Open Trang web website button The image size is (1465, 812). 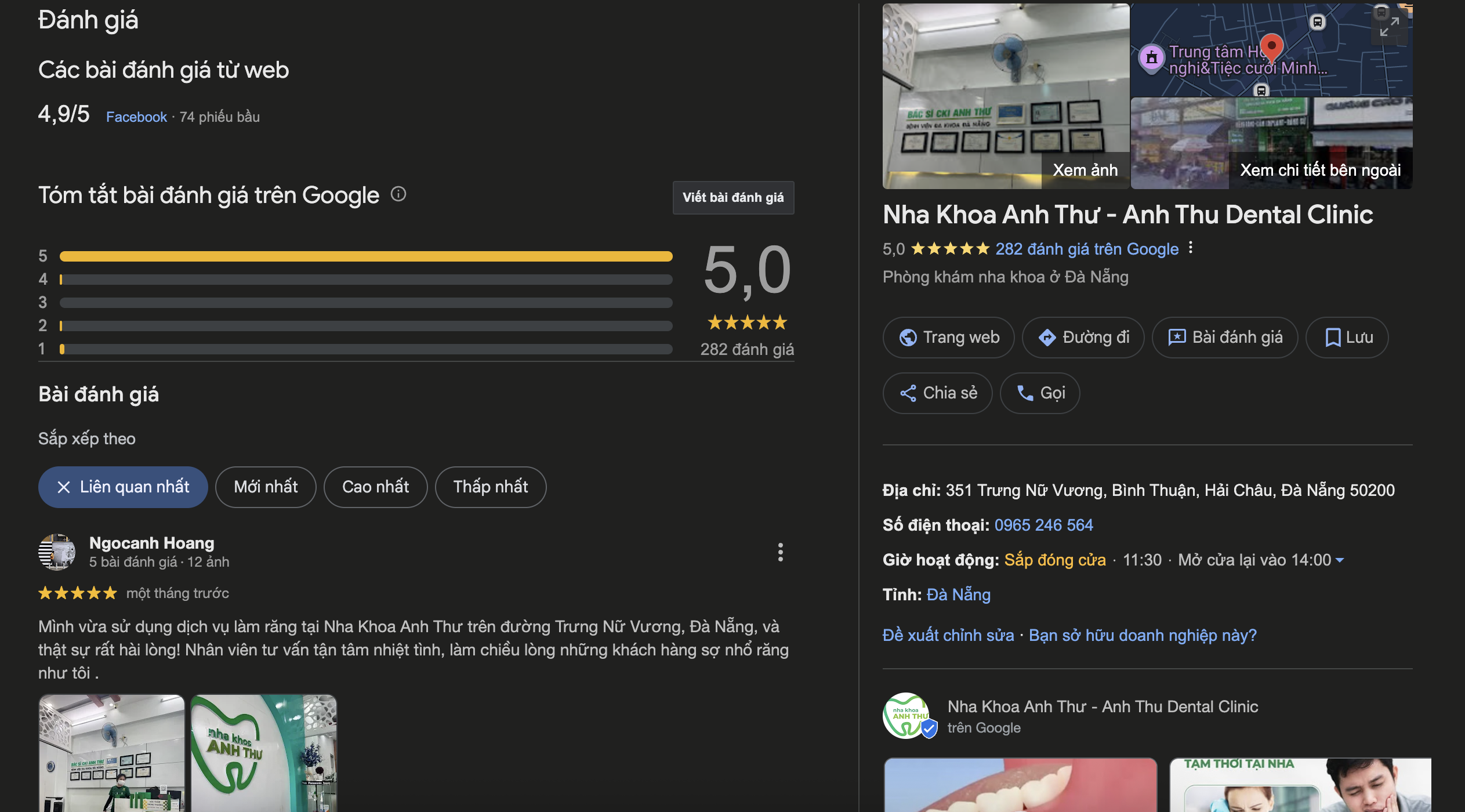point(948,338)
